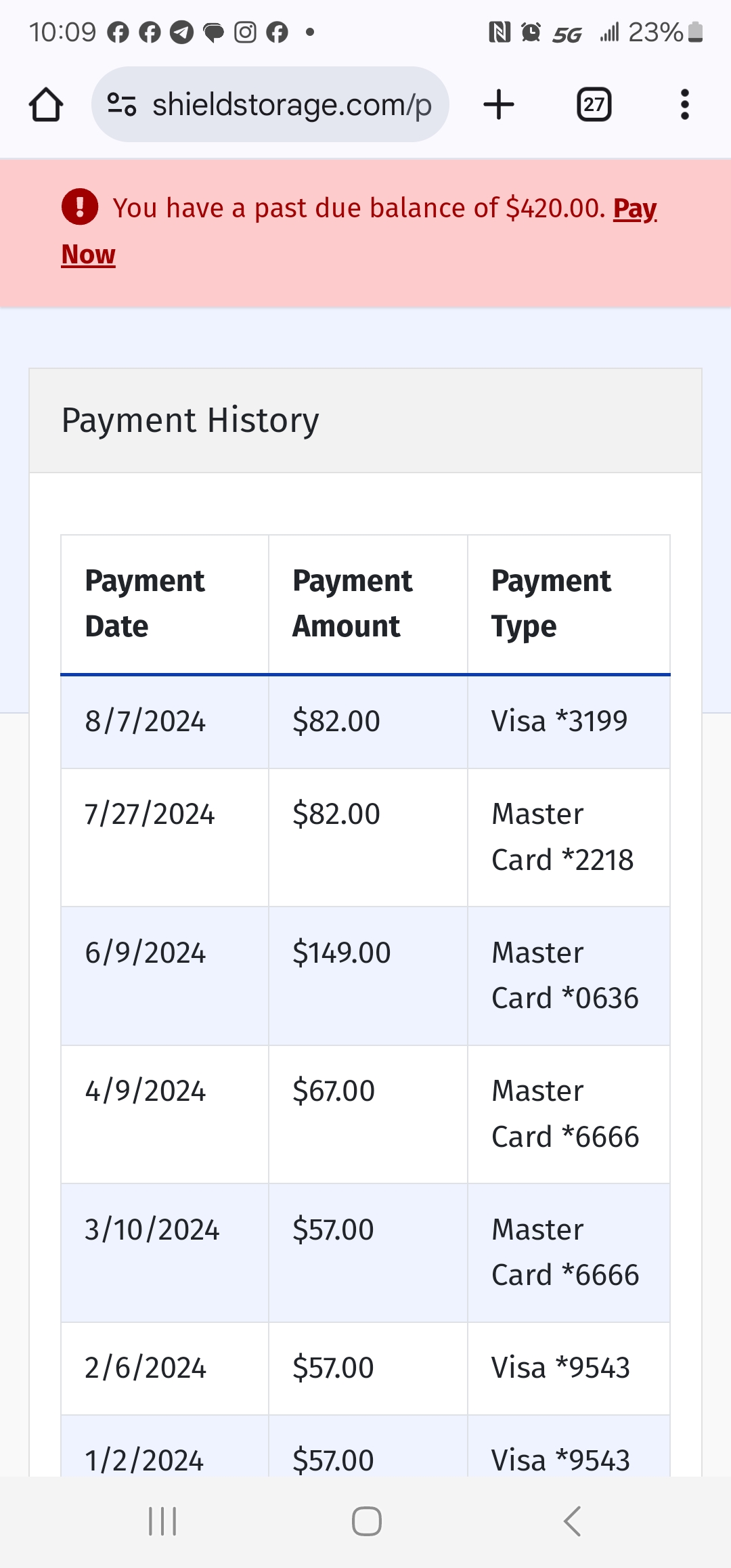
Task: Tap the red past due alert icon
Action: coord(80,206)
